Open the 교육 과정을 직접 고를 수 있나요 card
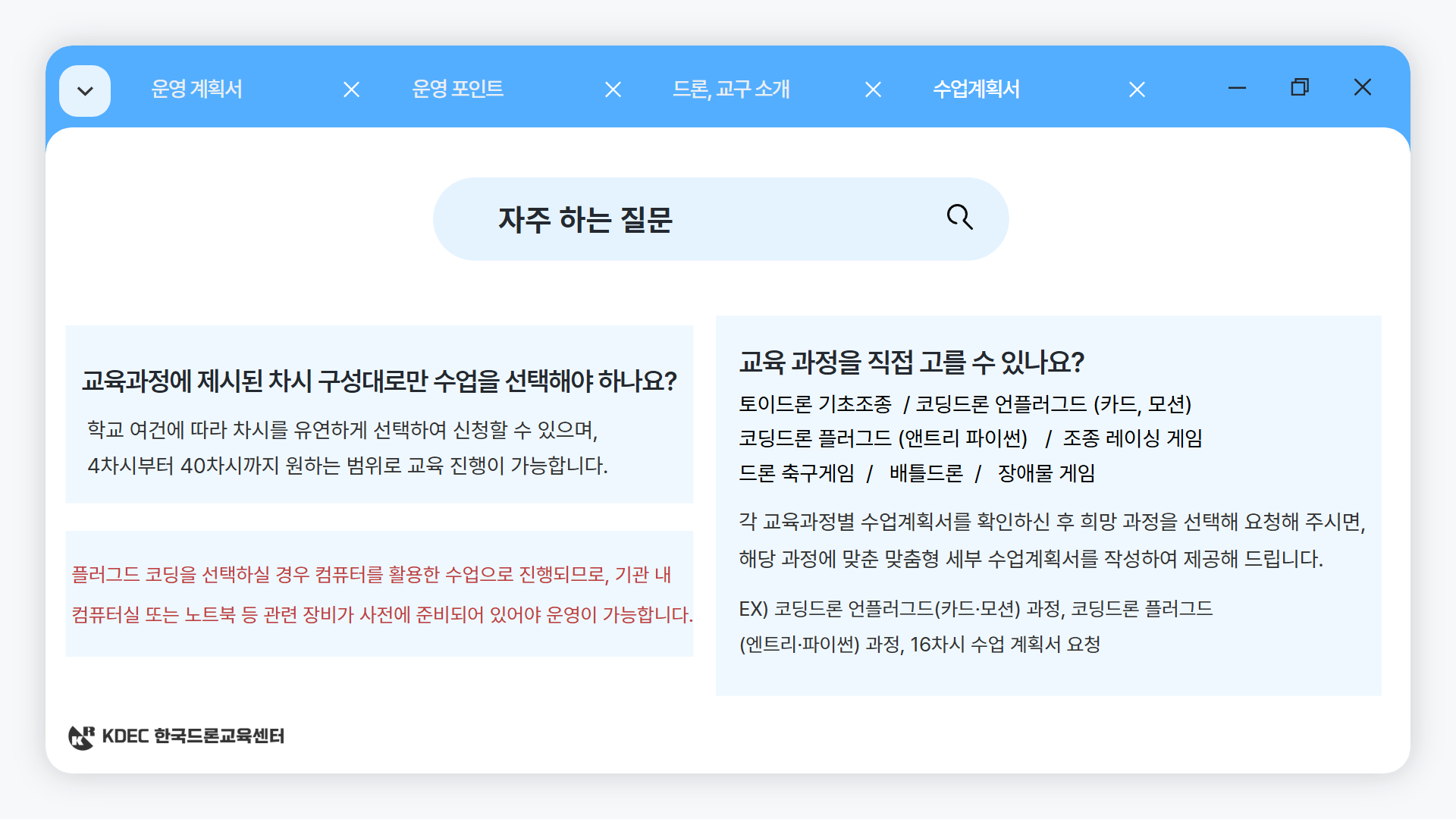This screenshot has width=1456, height=819. click(1048, 504)
